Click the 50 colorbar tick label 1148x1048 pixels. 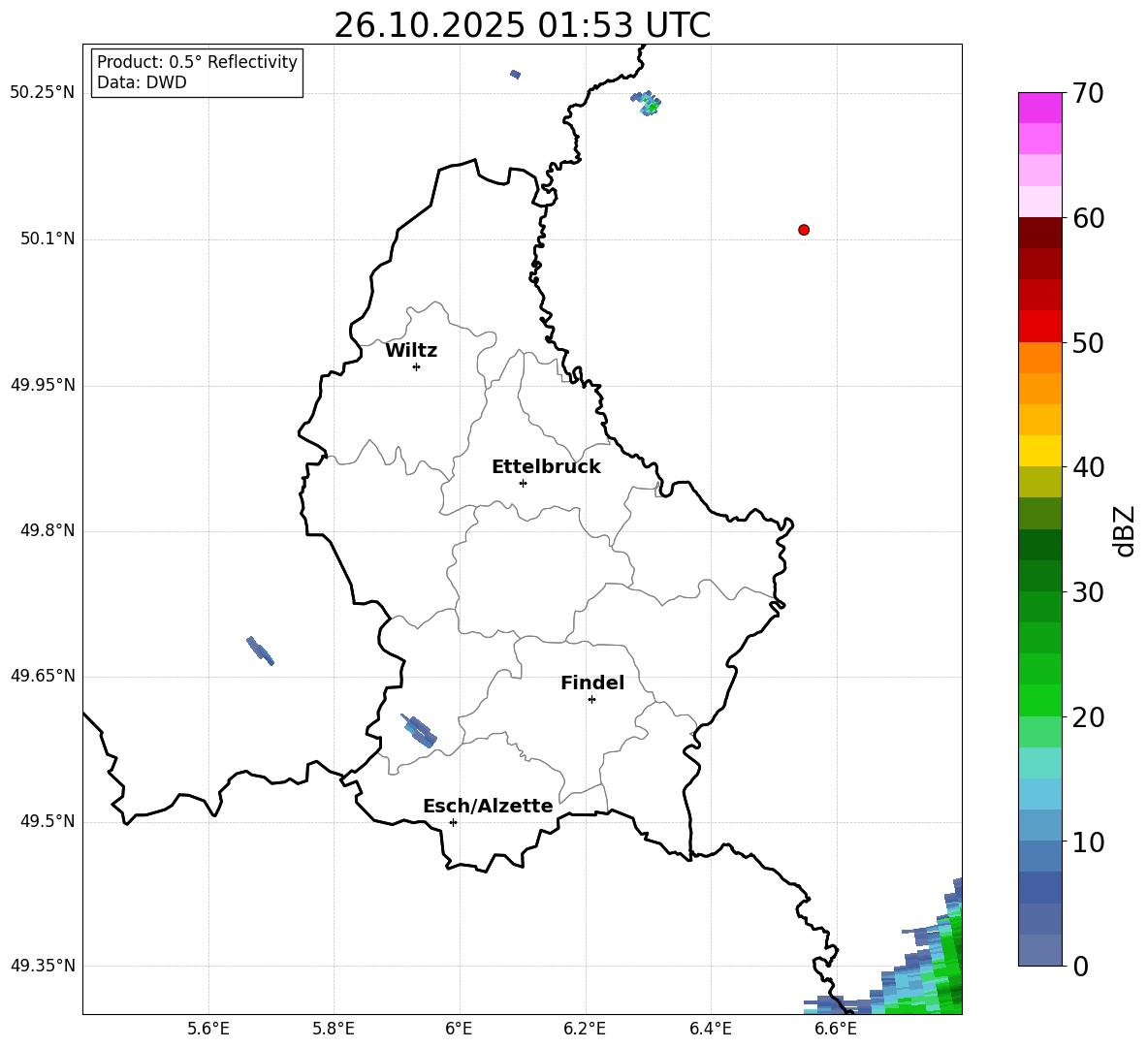click(x=1088, y=342)
